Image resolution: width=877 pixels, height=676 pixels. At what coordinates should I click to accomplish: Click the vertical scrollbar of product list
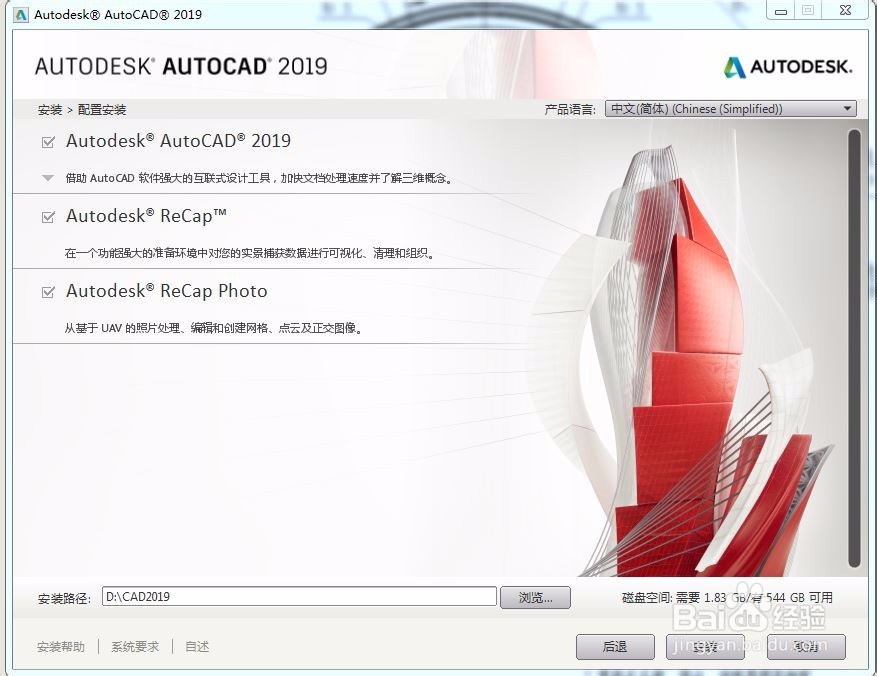click(x=854, y=348)
